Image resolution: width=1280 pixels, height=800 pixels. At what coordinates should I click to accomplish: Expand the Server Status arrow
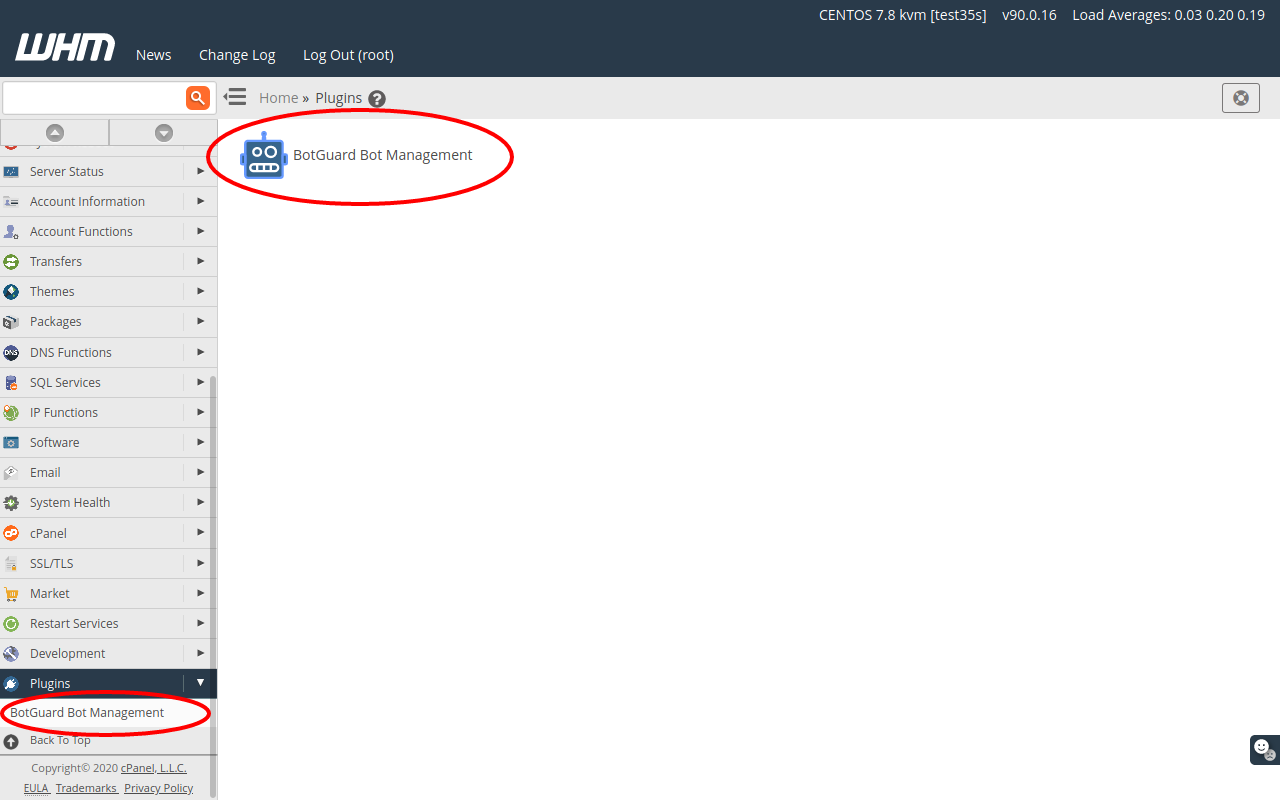(x=200, y=172)
